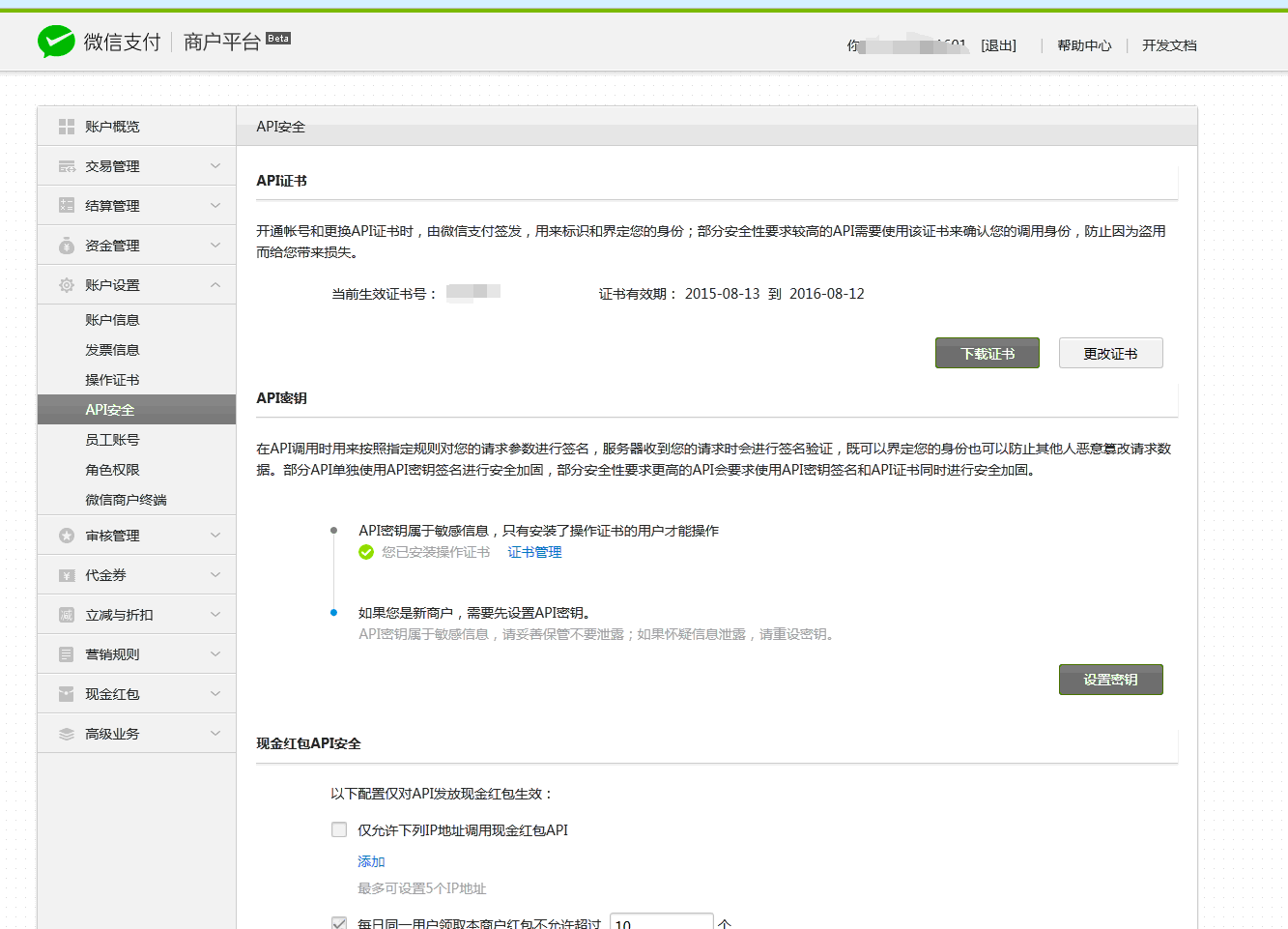Click the 更改证书 button

point(1111,353)
